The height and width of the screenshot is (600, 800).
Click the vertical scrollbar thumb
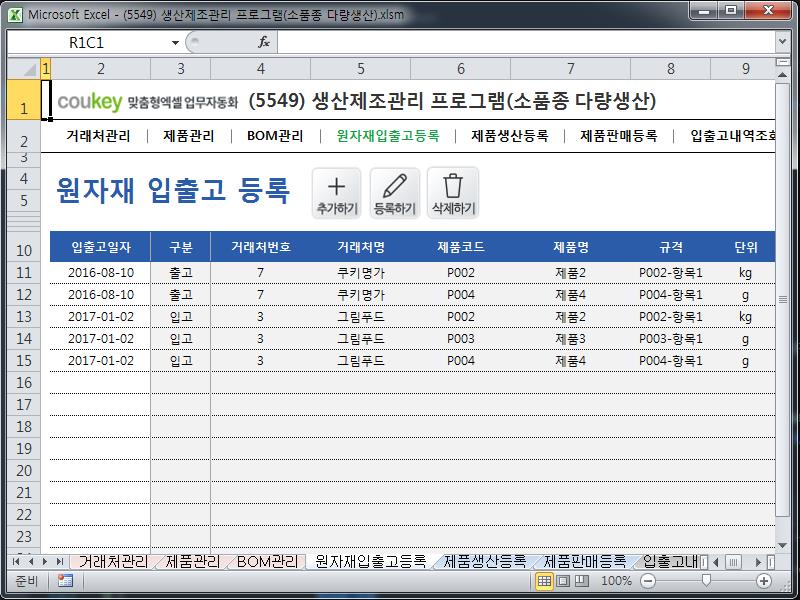click(x=782, y=299)
